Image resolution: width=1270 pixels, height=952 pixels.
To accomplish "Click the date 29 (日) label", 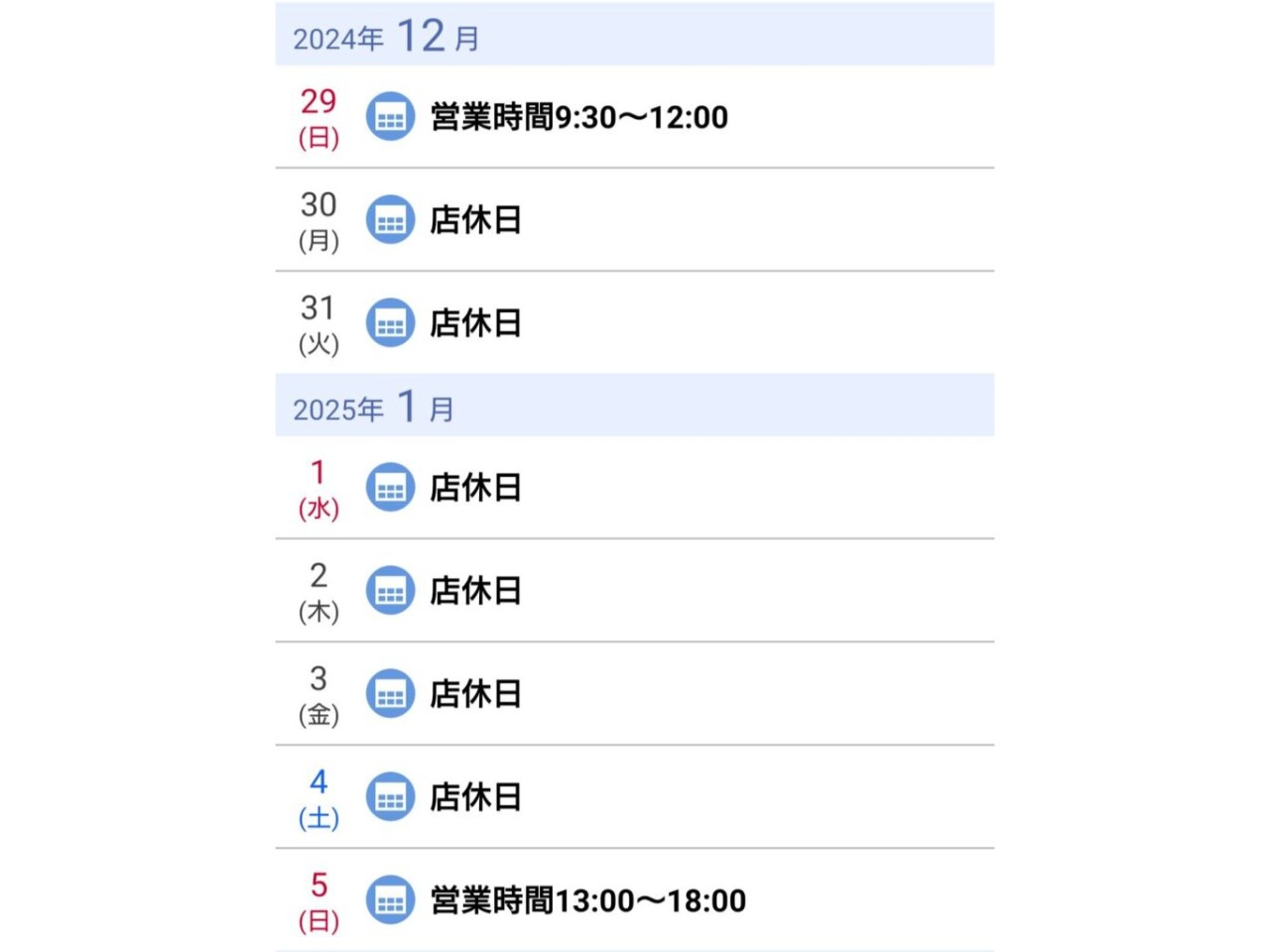I will pyautogui.click(x=318, y=117).
